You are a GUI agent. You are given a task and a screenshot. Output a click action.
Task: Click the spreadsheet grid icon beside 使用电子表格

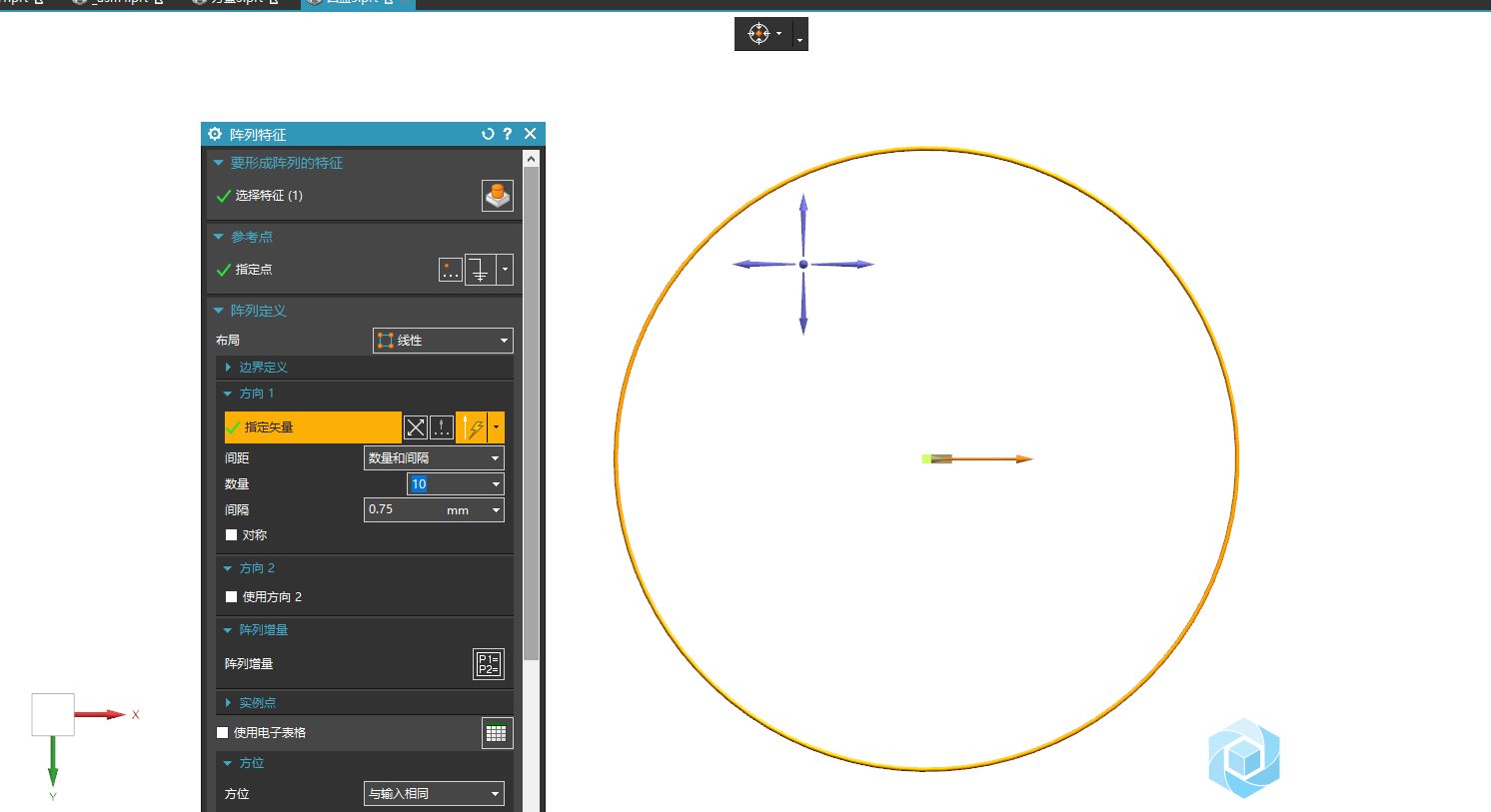pos(497,733)
